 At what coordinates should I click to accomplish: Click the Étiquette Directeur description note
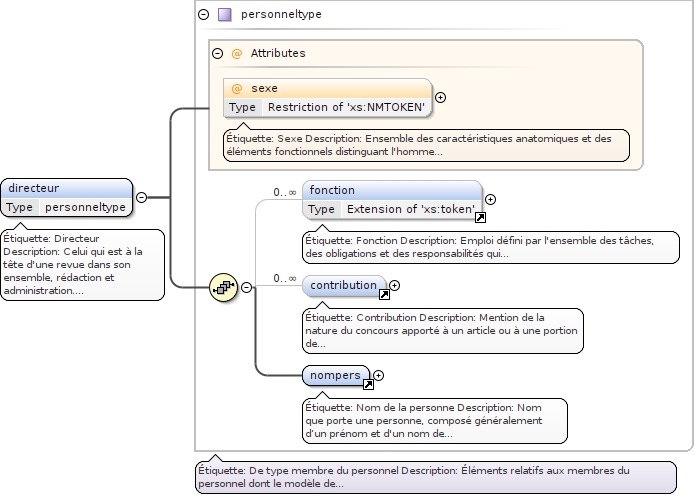pos(82,264)
